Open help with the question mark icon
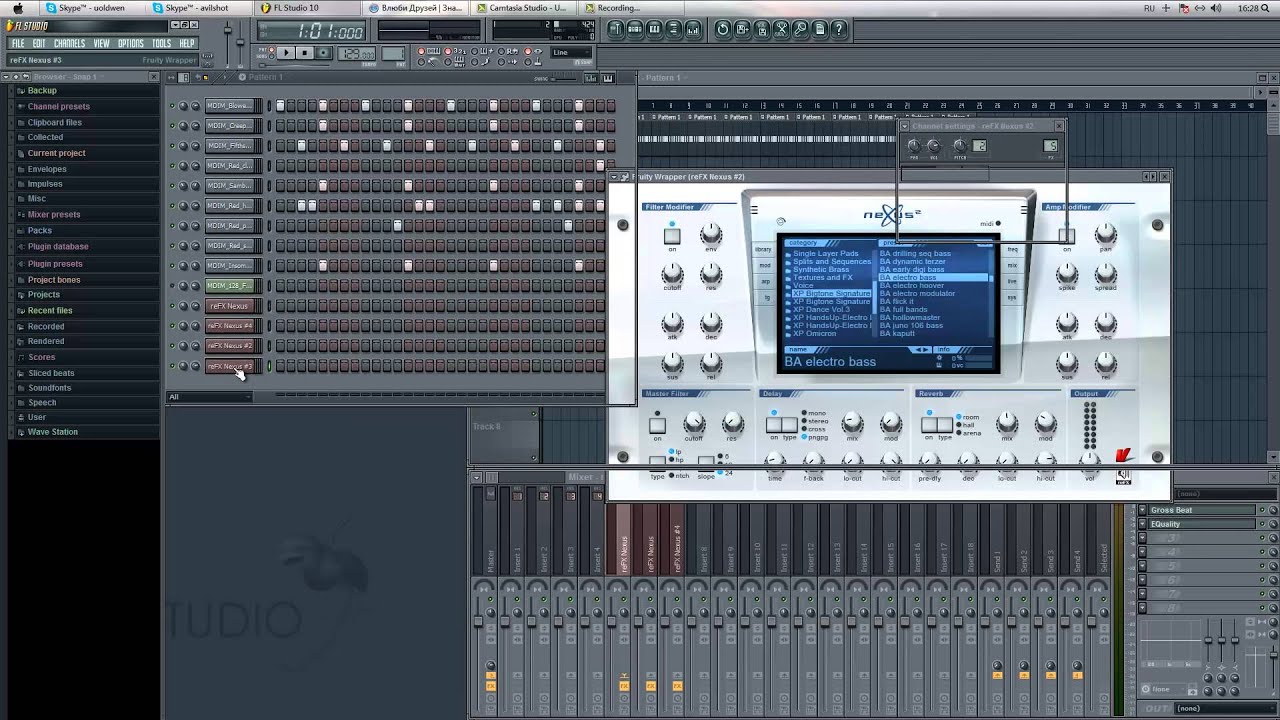1280x720 pixels. [839, 29]
